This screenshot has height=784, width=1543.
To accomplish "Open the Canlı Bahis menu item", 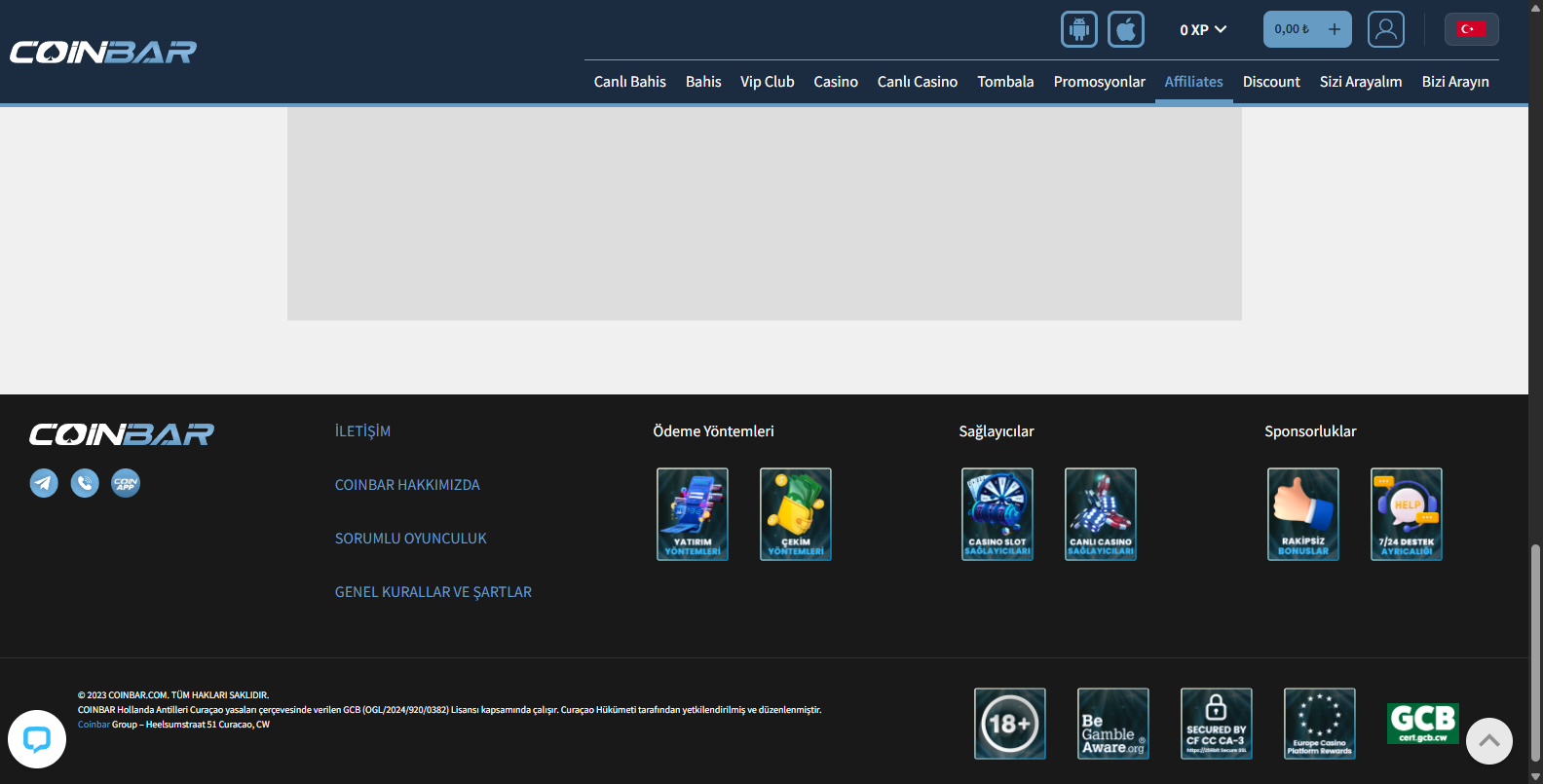I will pyautogui.click(x=630, y=82).
